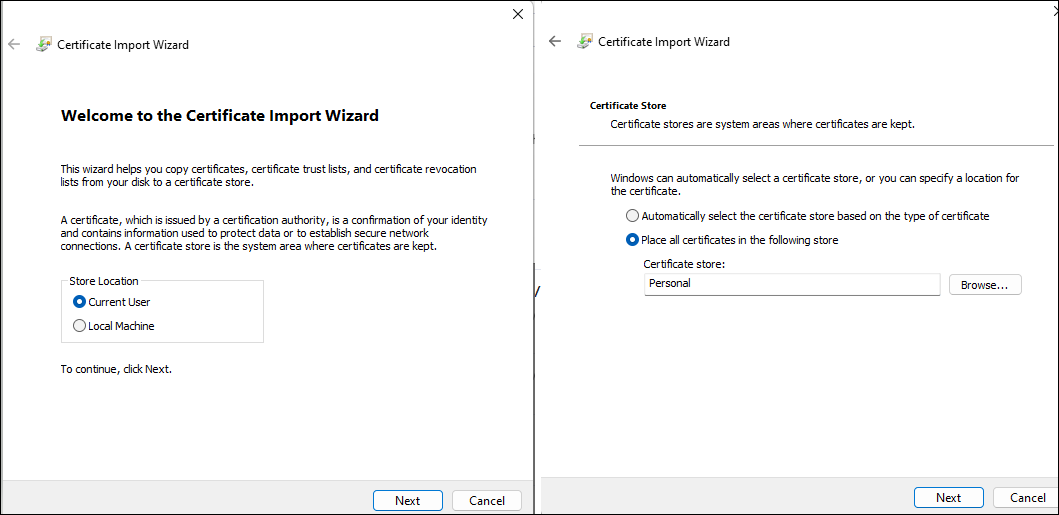Choose Automatically select the certificate store option
This screenshot has width=1059, height=515.
(632, 216)
